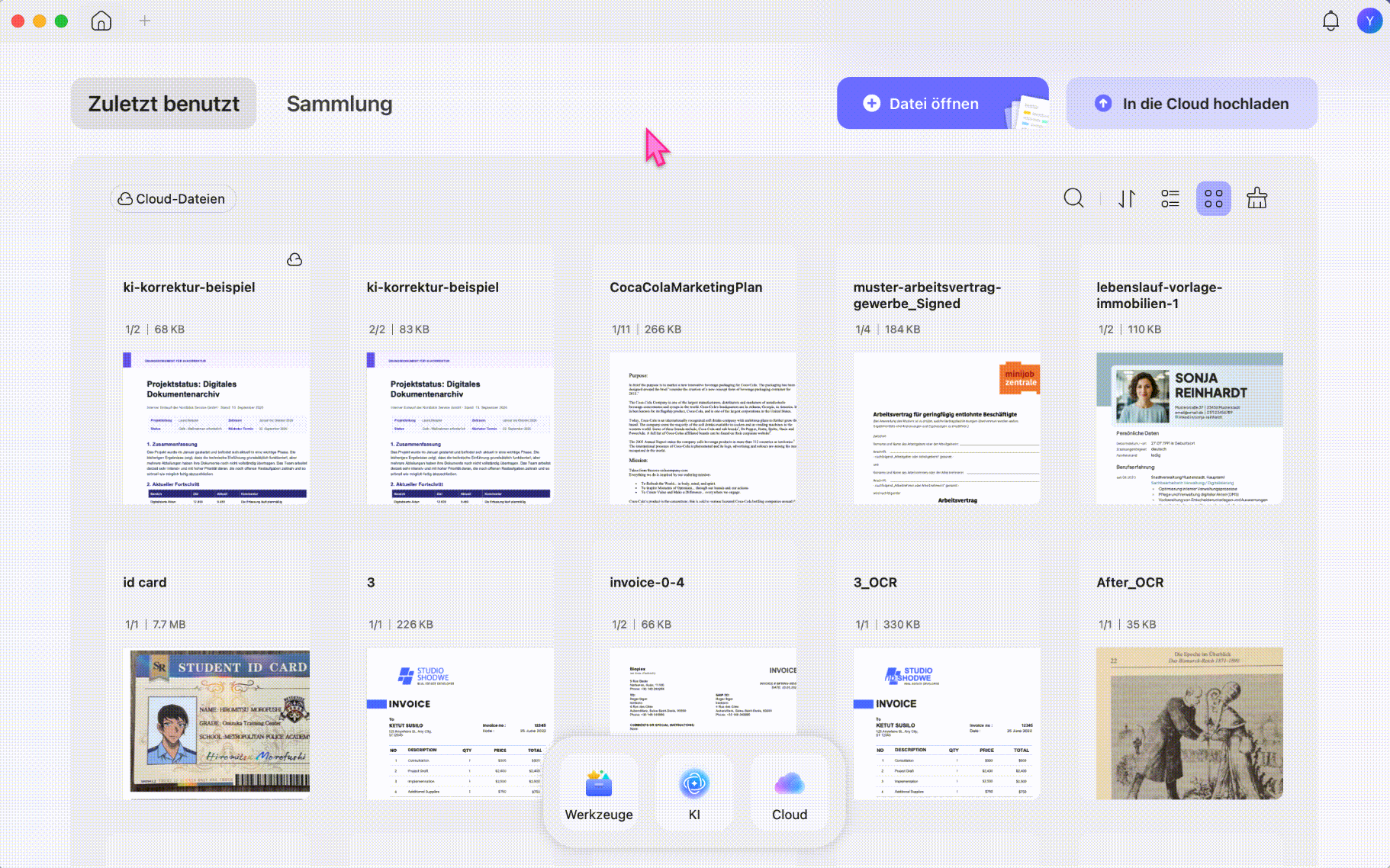Open the 3_OCR invoice thumbnail
Screen dimensions: 1390x868
coord(947,723)
